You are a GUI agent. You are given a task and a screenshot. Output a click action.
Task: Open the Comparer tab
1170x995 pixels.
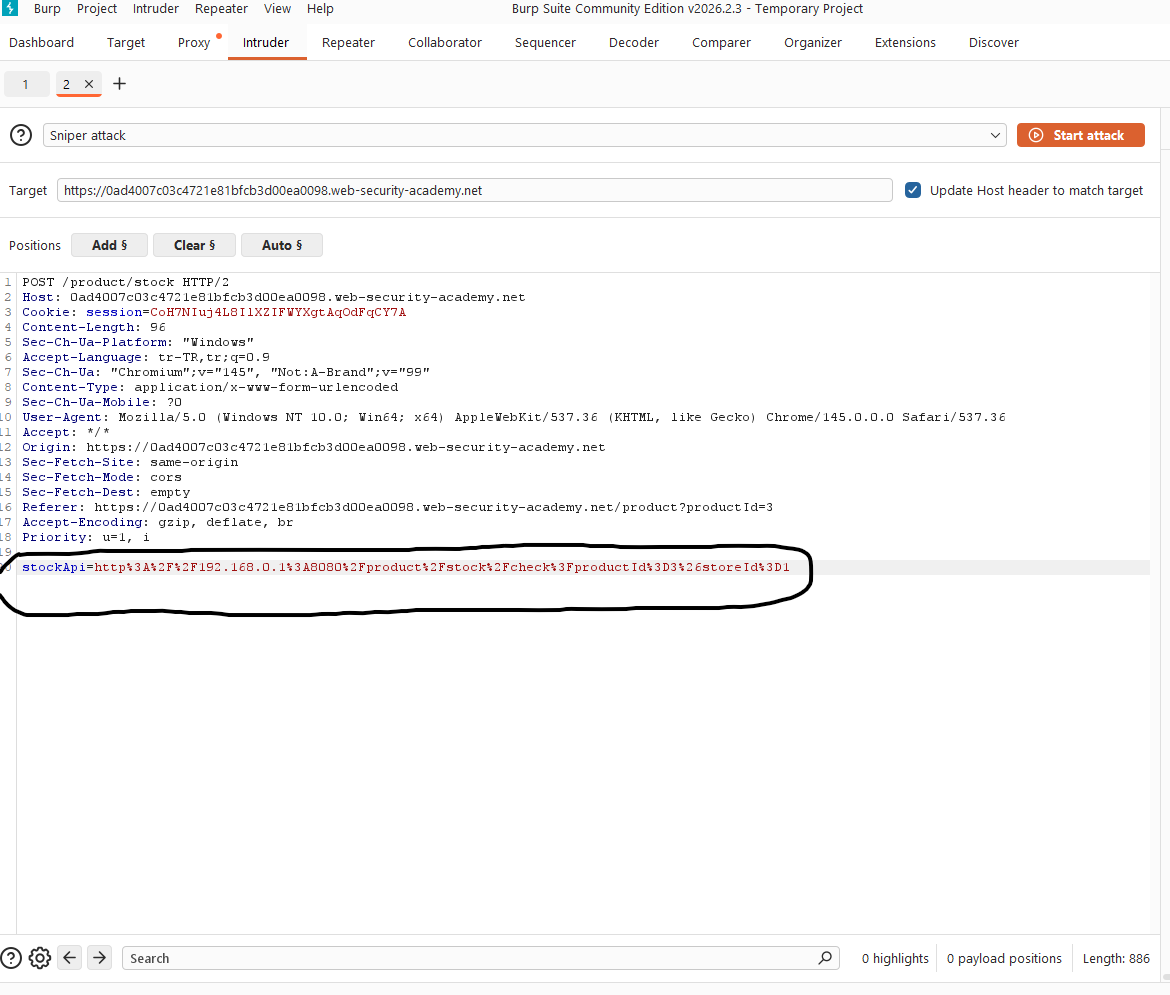[722, 43]
